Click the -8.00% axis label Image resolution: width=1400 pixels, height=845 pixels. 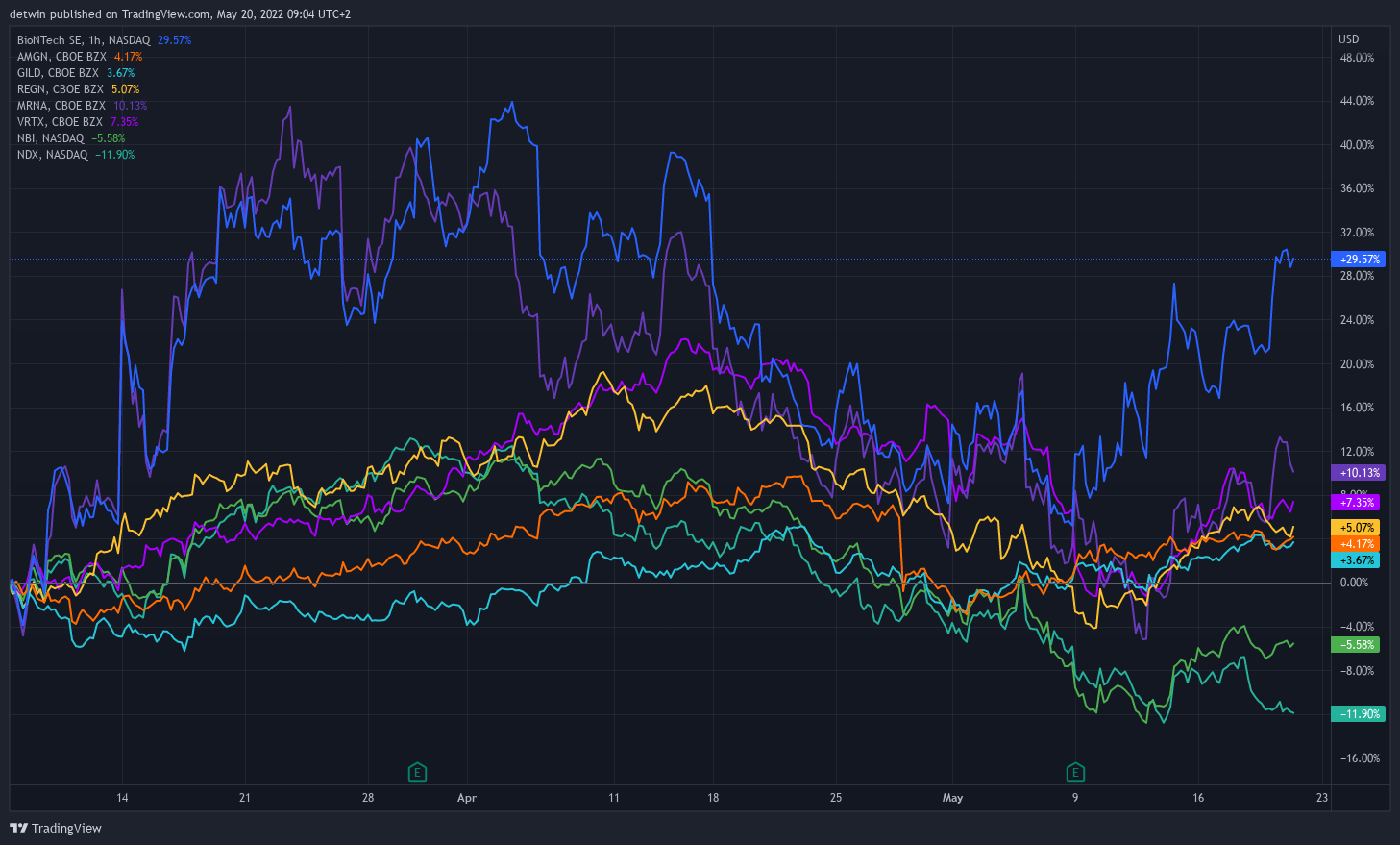tap(1357, 671)
